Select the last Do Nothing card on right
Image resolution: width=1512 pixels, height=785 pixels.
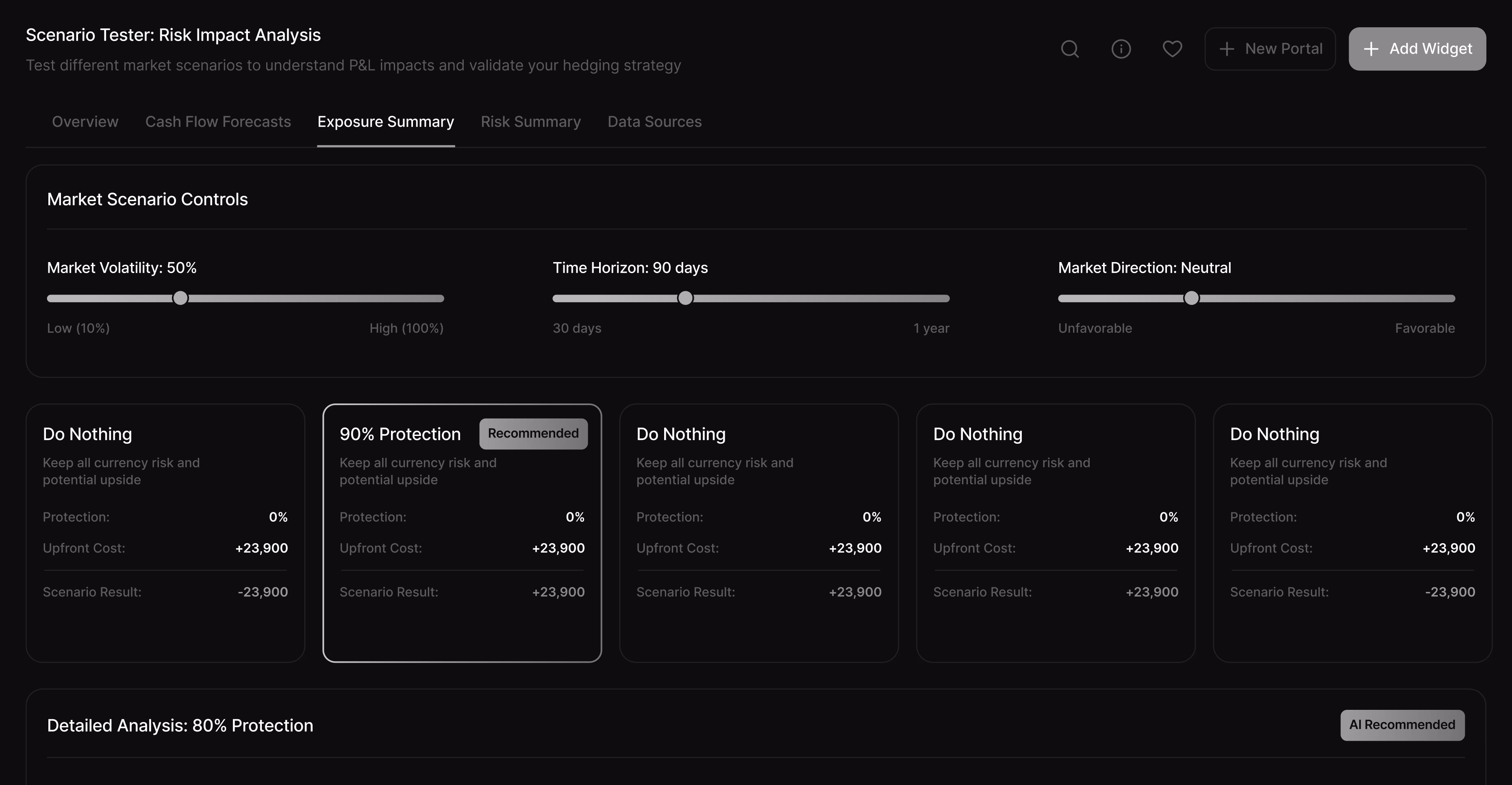(x=1352, y=533)
